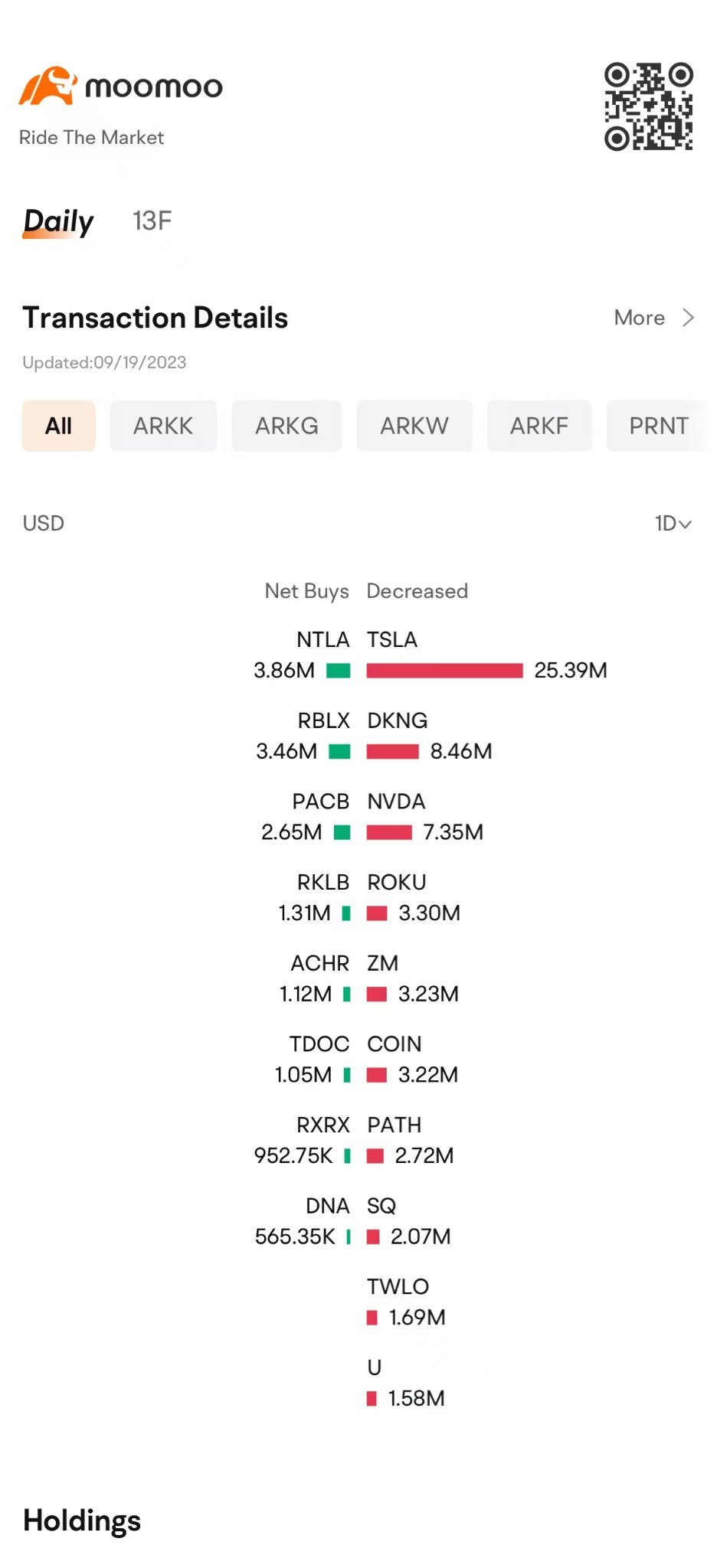Image resolution: width=717 pixels, height=1568 pixels.
Task: Select the Daily tab
Action: 58,221
